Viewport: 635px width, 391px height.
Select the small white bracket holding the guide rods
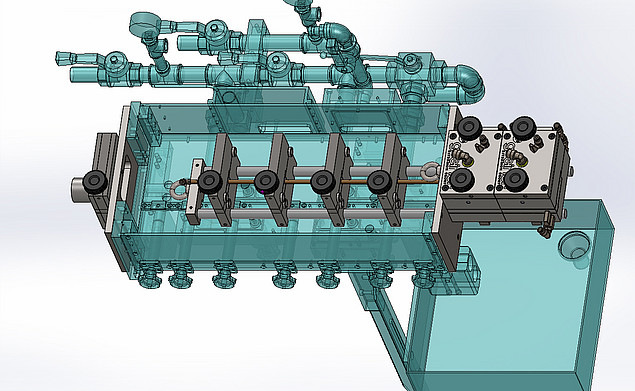(x=197, y=192)
